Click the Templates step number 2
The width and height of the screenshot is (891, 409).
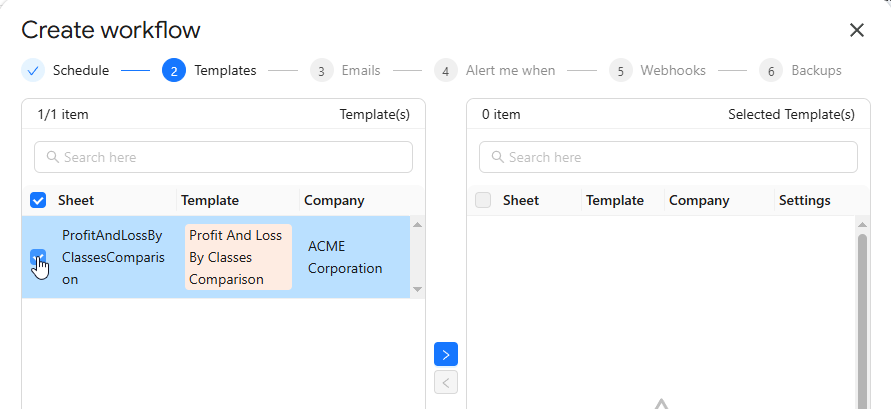173,71
